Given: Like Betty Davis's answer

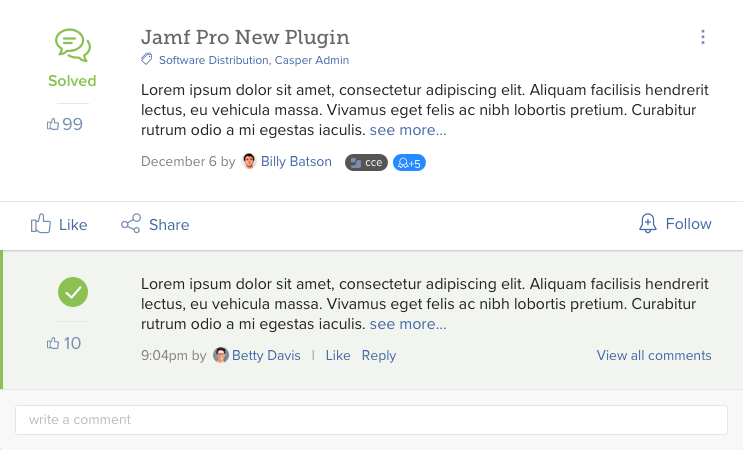Looking at the screenshot, I should (338, 355).
